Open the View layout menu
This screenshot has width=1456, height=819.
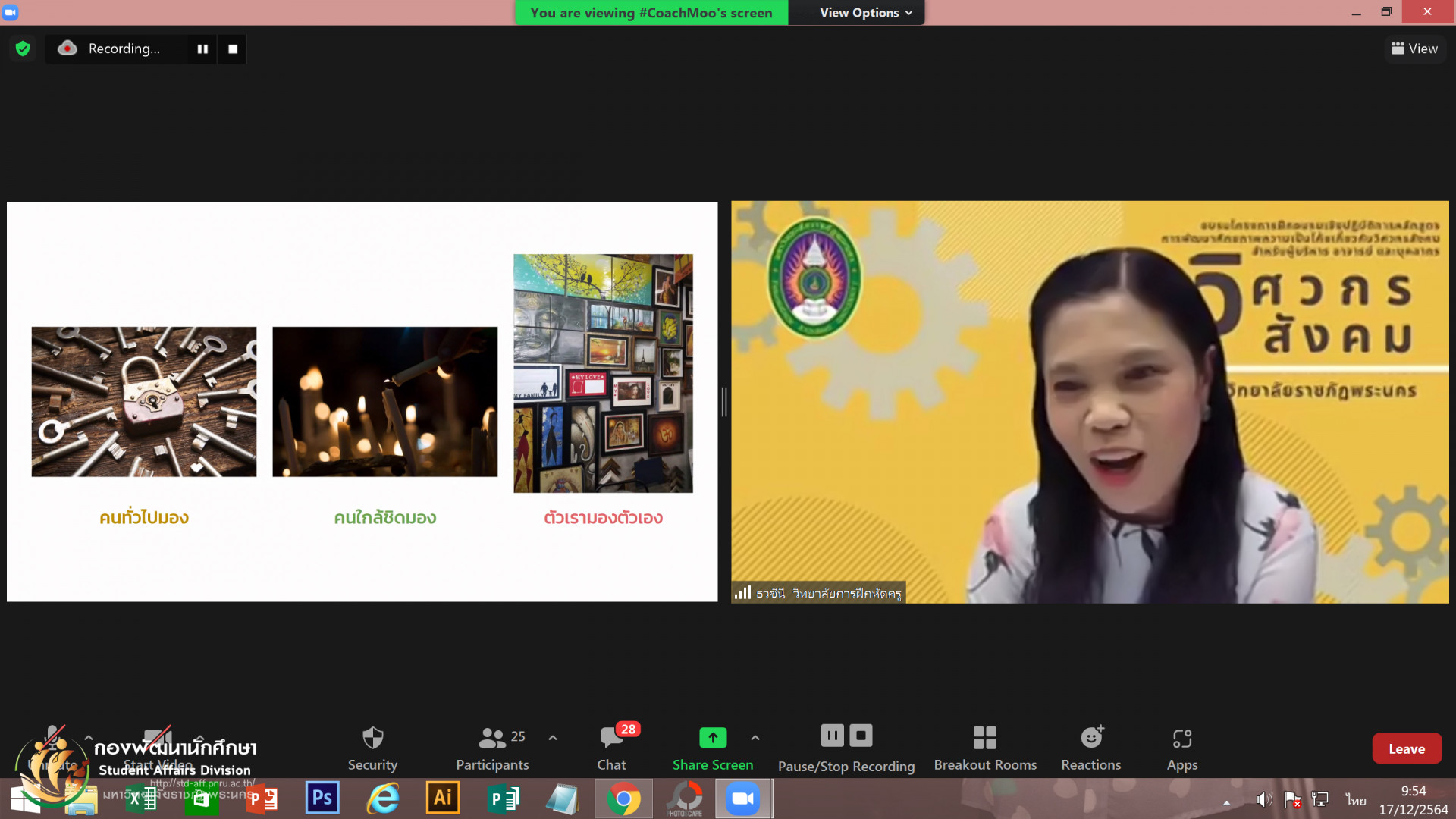coord(1414,49)
